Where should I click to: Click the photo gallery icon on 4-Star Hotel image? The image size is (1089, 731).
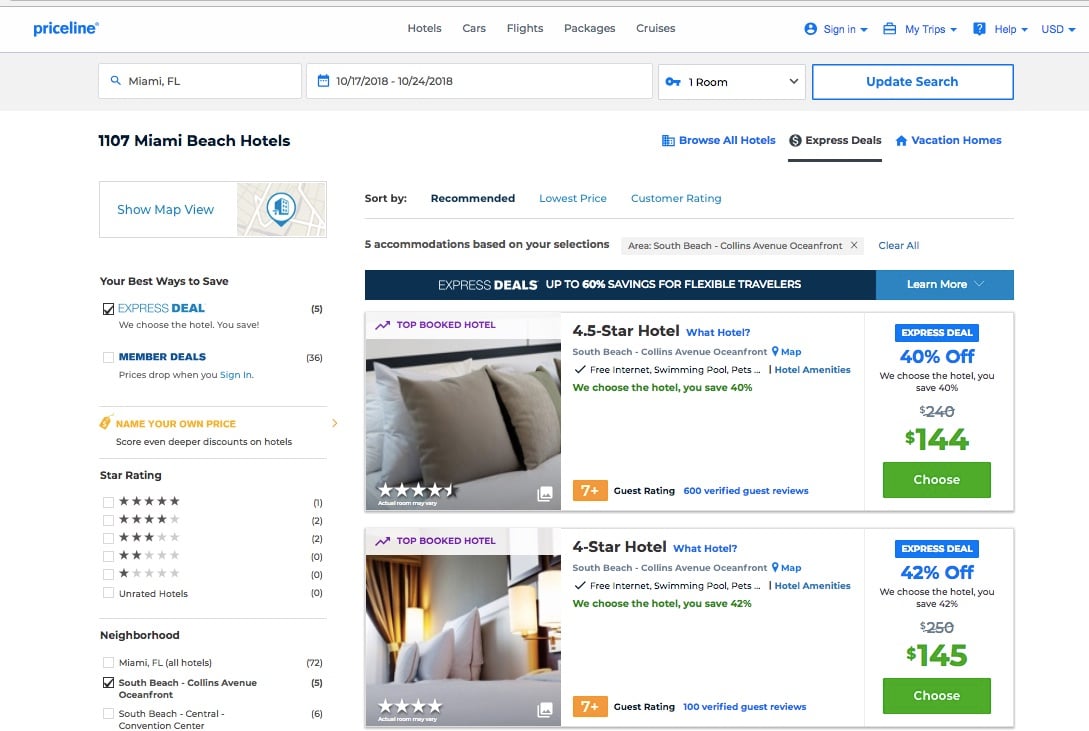click(x=544, y=710)
